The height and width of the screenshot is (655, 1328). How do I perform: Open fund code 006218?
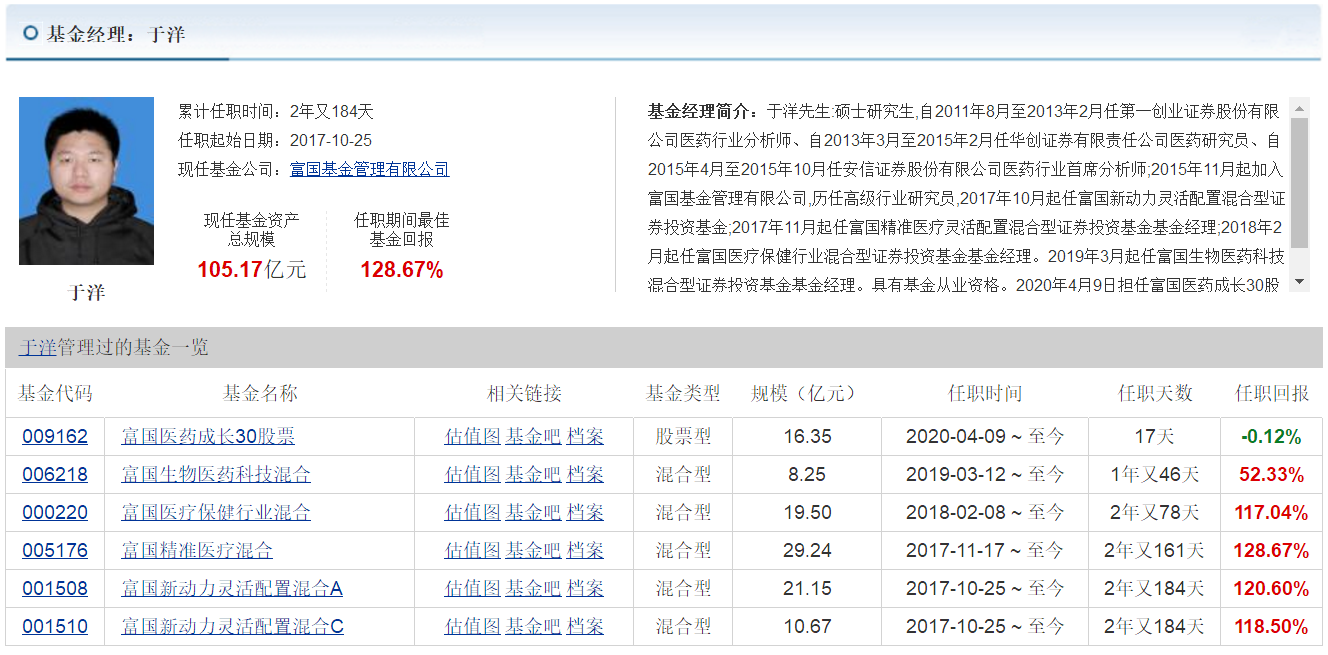(x=55, y=475)
